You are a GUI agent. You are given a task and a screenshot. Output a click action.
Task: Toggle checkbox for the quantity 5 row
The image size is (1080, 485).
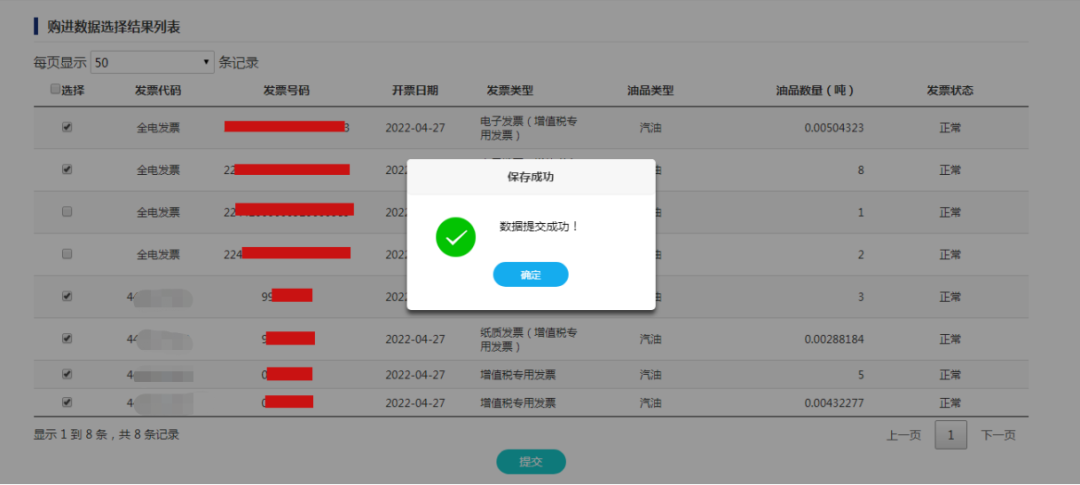(x=67, y=374)
